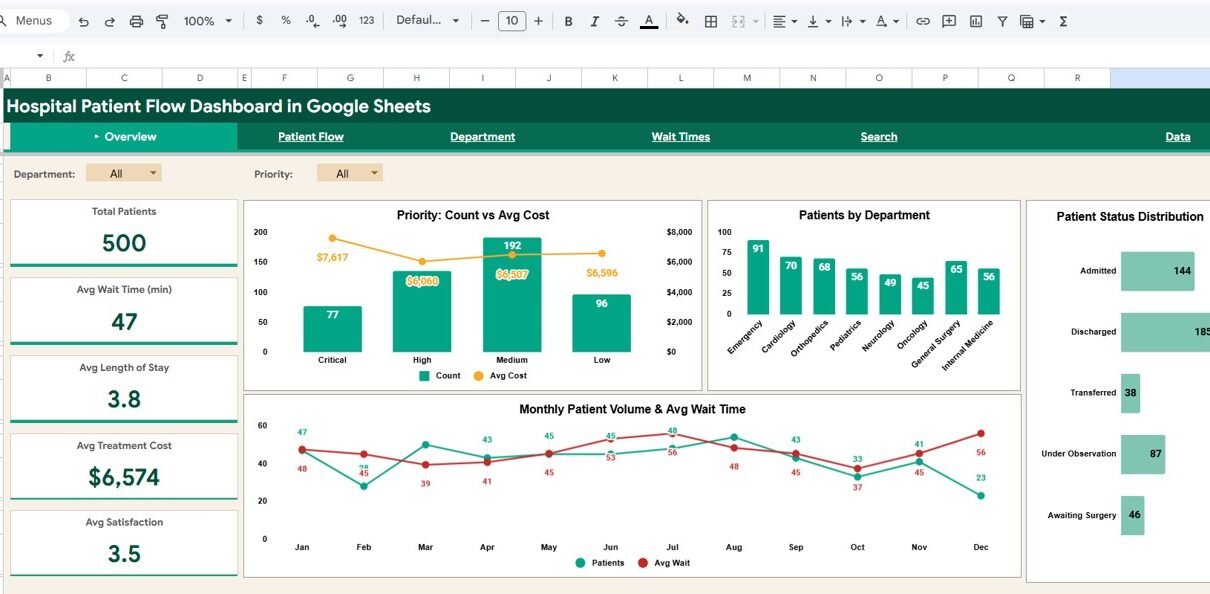
Task: Select the Paint format tool
Action: [x=162, y=21]
